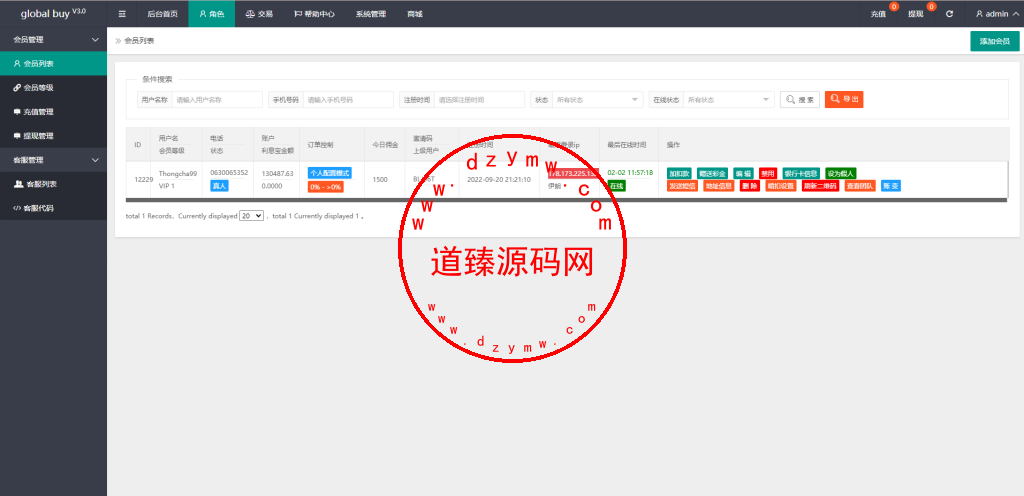Open the 提现 notification in top bar
This screenshot has width=1024, height=496.
(x=916, y=14)
